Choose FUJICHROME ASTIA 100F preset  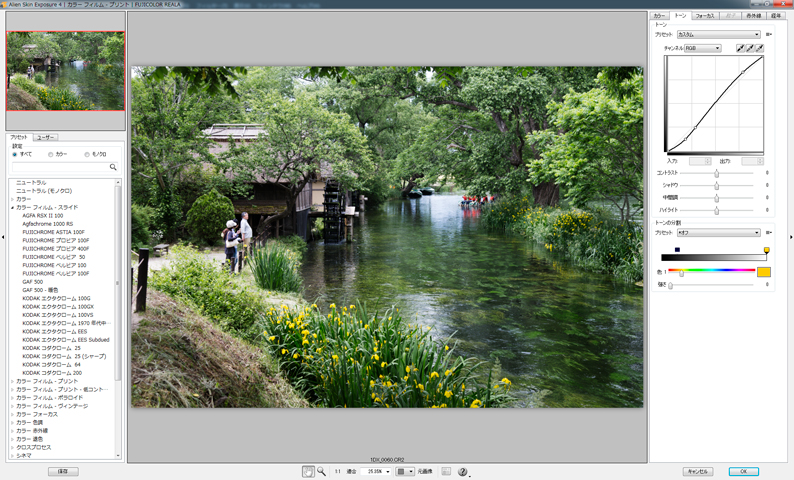(x=54, y=232)
